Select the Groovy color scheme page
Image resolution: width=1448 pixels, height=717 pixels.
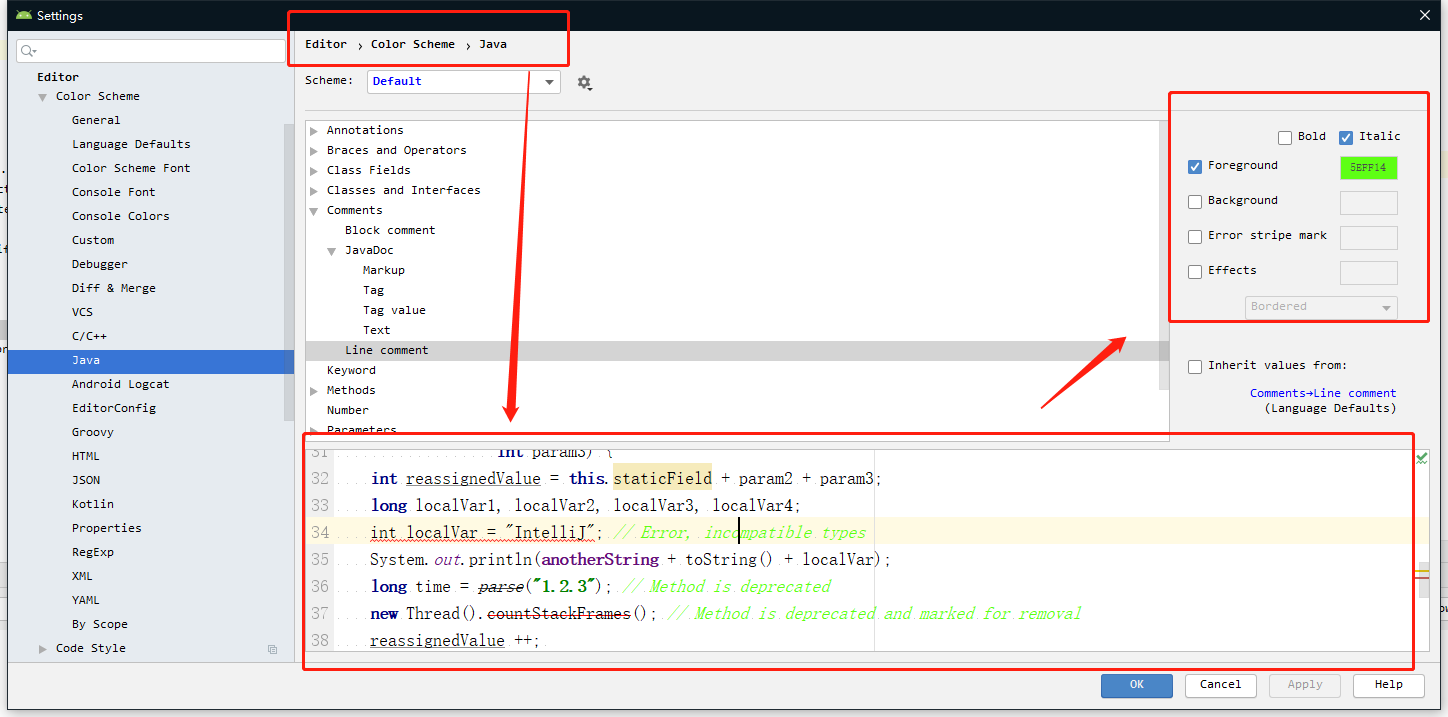(x=93, y=432)
